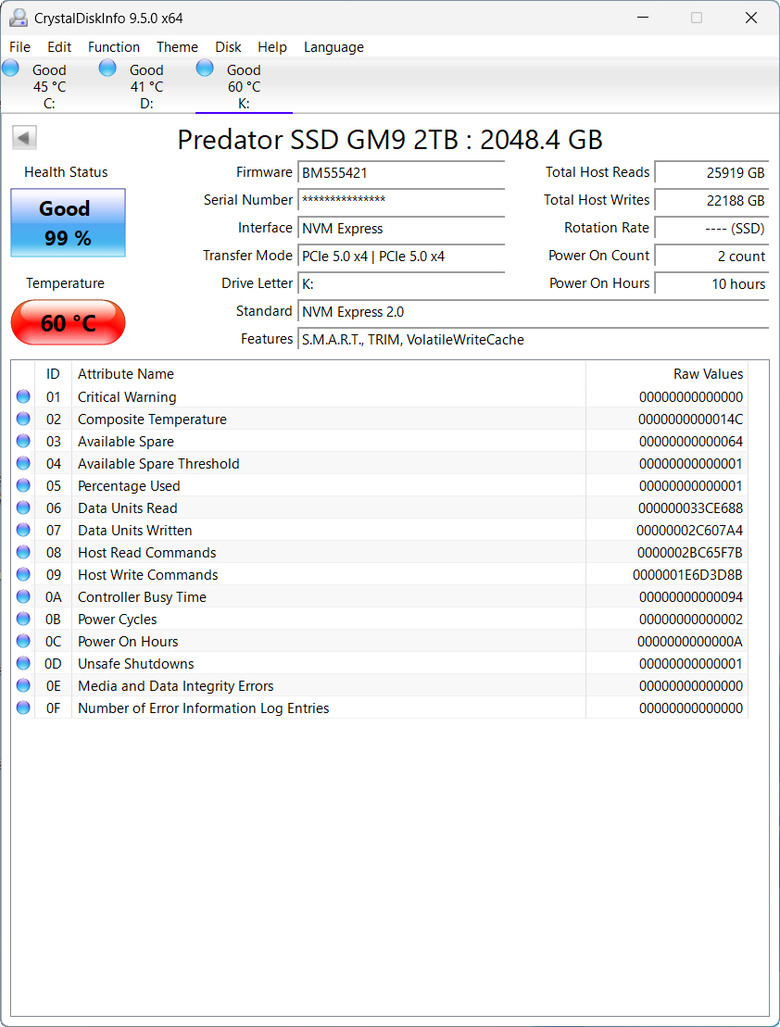Image resolution: width=780 pixels, height=1027 pixels.
Task: Open the Help menu
Action: (x=272, y=47)
